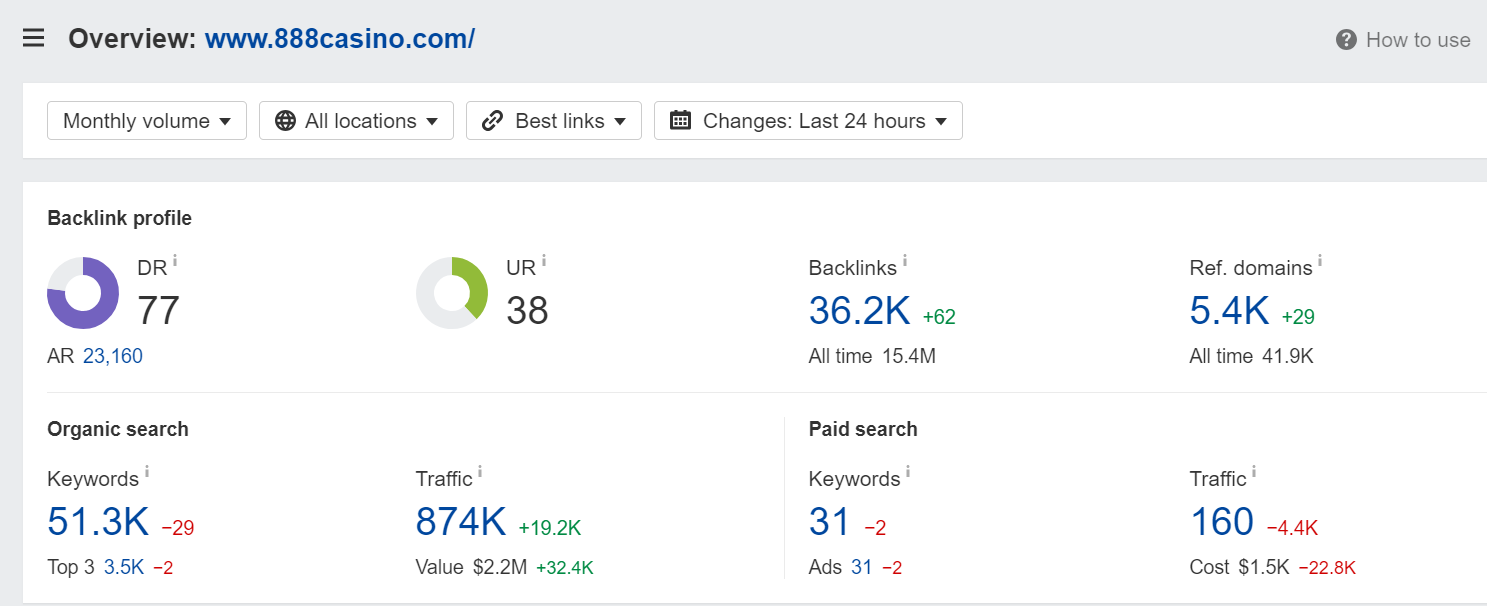
Task: Expand the Best links dropdown
Action: pos(554,121)
